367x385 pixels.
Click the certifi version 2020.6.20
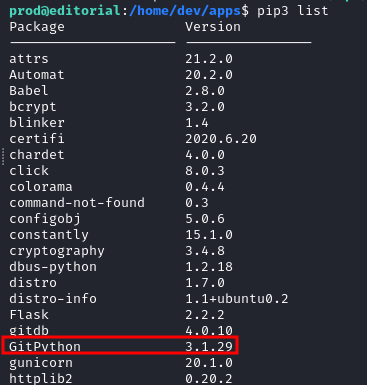(x=221, y=139)
